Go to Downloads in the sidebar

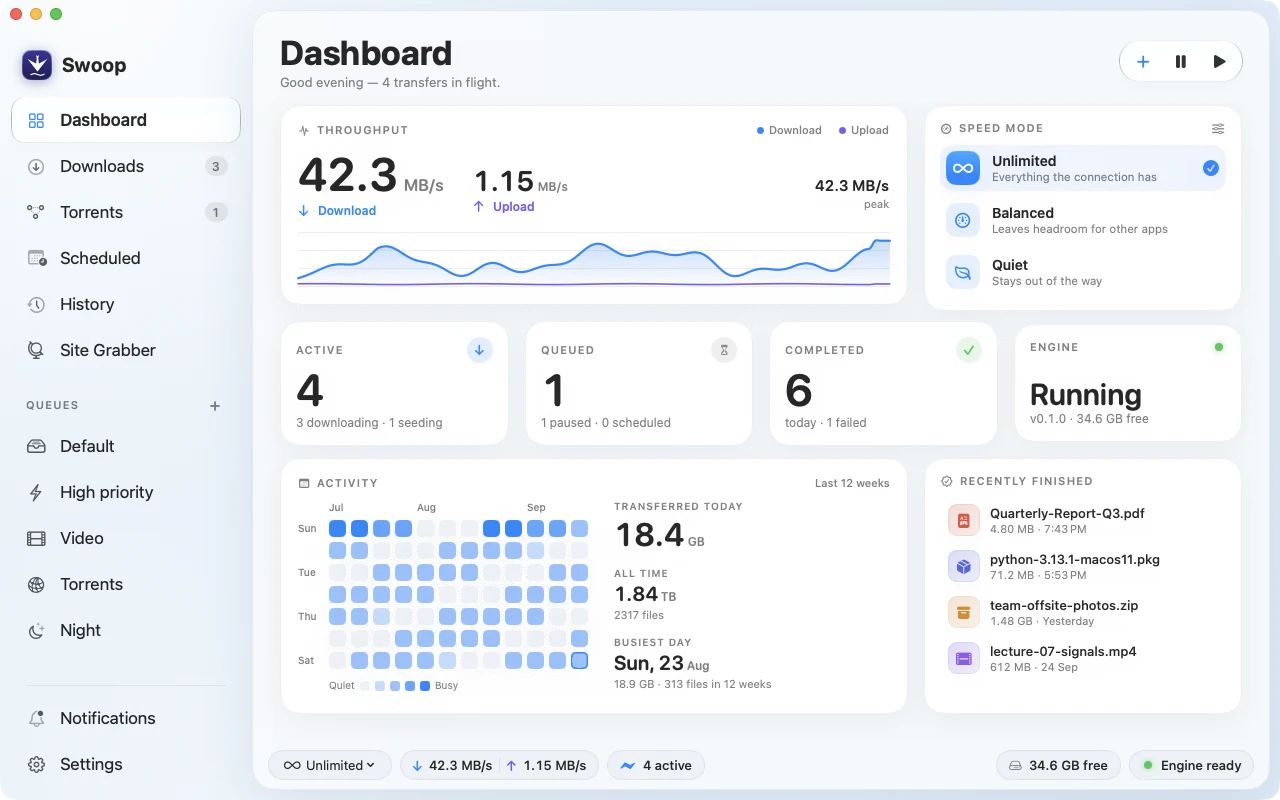click(126, 166)
